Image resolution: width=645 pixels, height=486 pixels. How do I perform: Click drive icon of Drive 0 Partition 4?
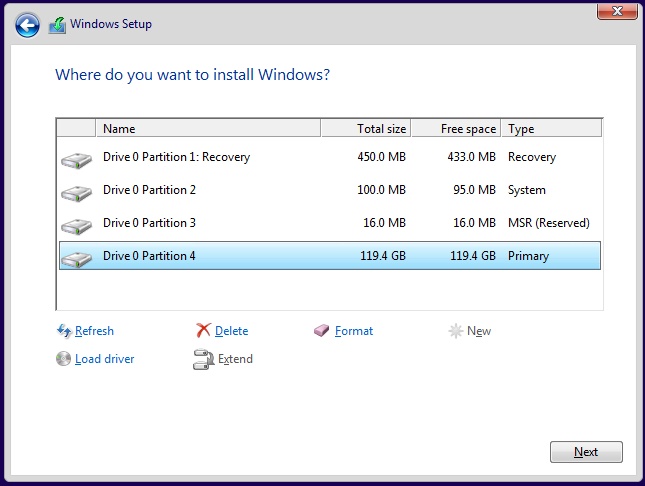click(77, 258)
